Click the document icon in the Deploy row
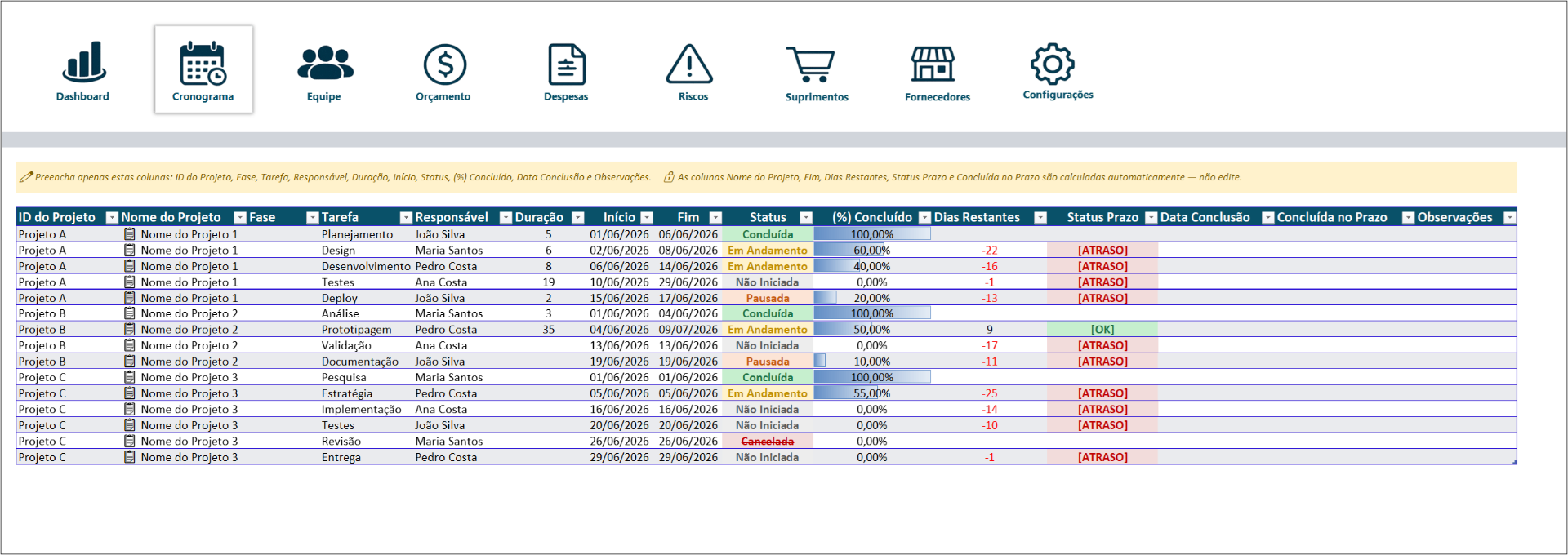The image size is (1568, 555). [129, 298]
